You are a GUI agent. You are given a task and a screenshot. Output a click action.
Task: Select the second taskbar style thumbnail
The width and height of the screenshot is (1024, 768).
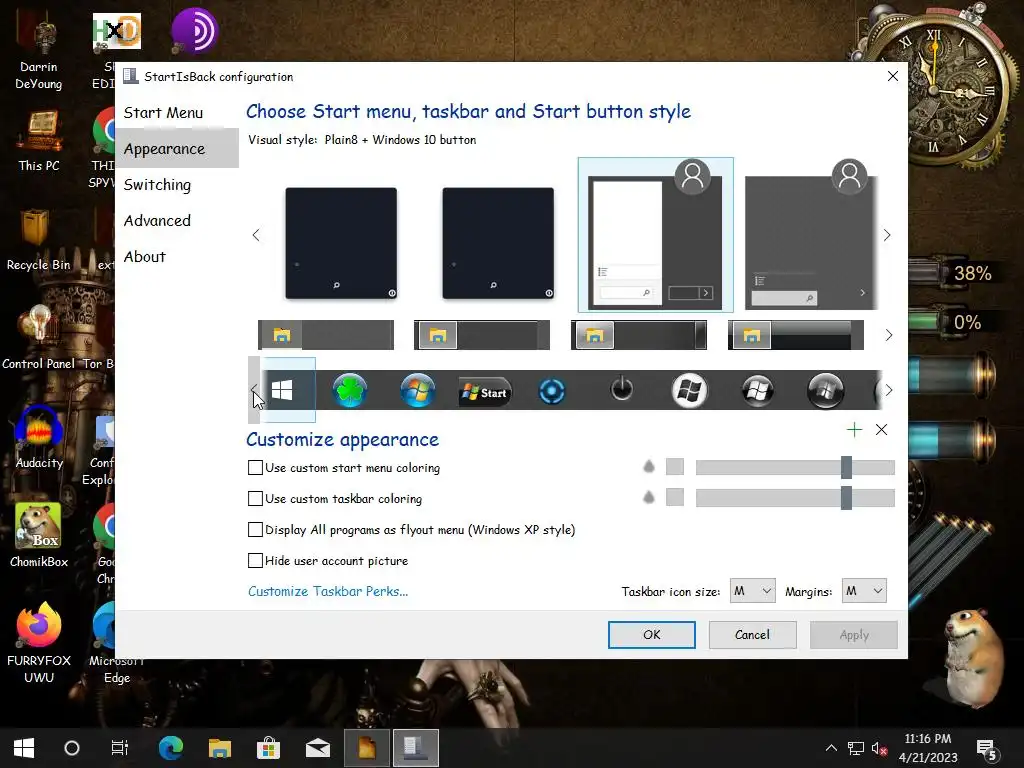pyautogui.click(x=482, y=335)
